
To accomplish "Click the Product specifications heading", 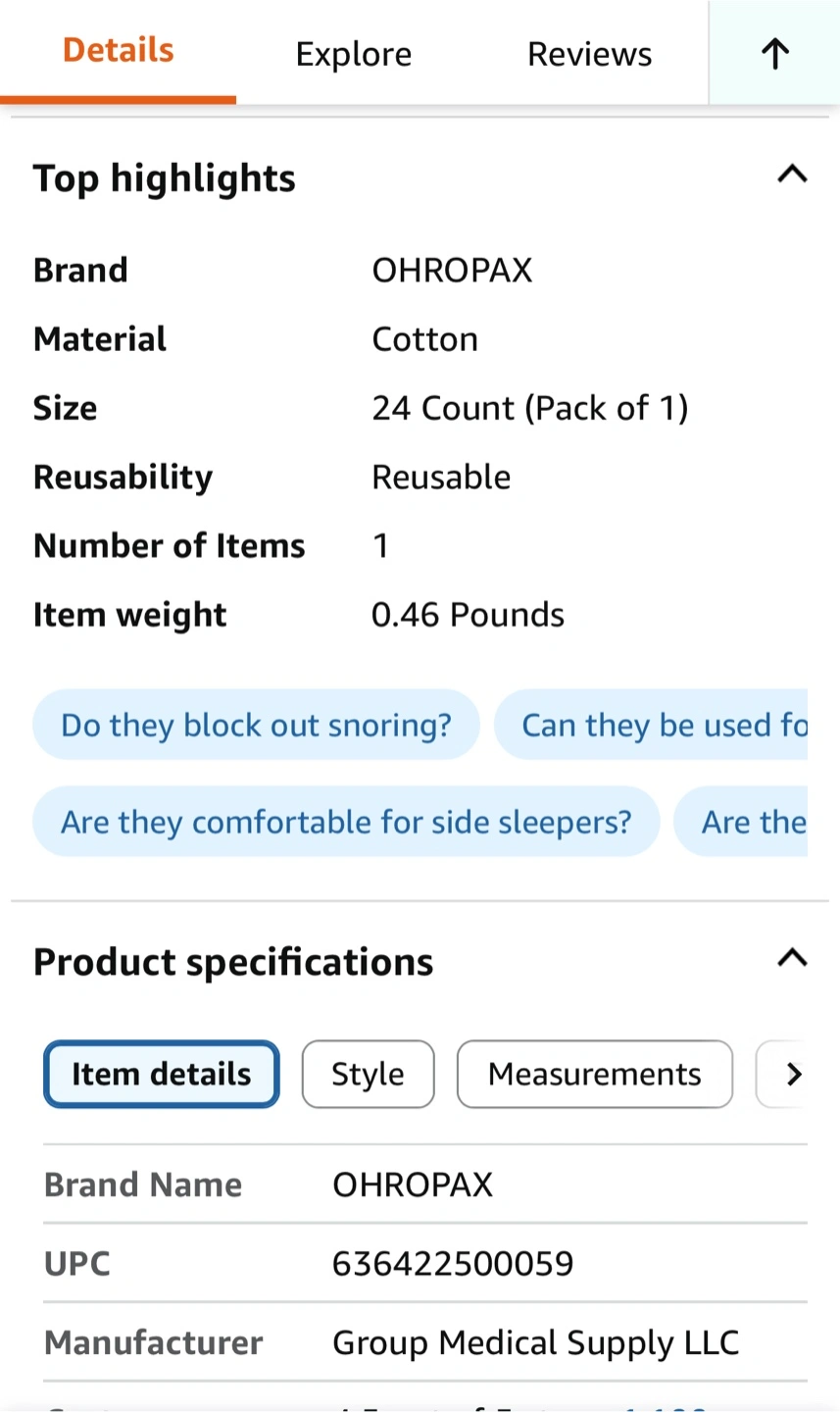I will pyautogui.click(x=233, y=962).
